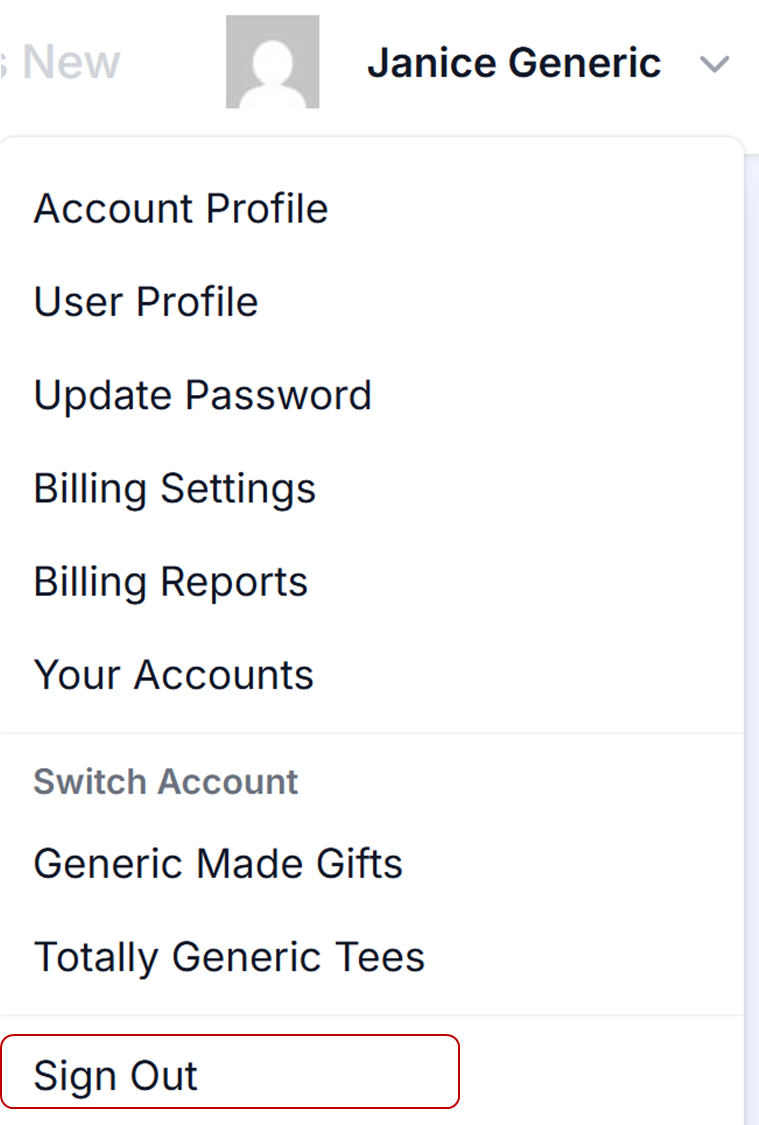
Task: Open Billing Reports
Action: (171, 582)
